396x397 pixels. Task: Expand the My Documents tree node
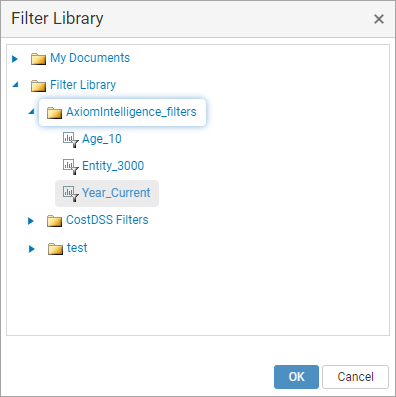click(x=15, y=59)
